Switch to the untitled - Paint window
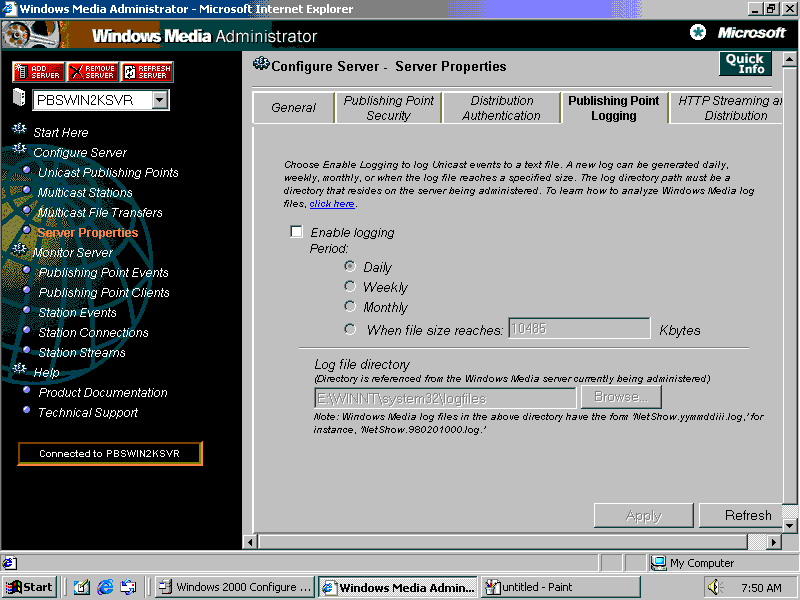Image resolution: width=800 pixels, height=600 pixels. 560,587
